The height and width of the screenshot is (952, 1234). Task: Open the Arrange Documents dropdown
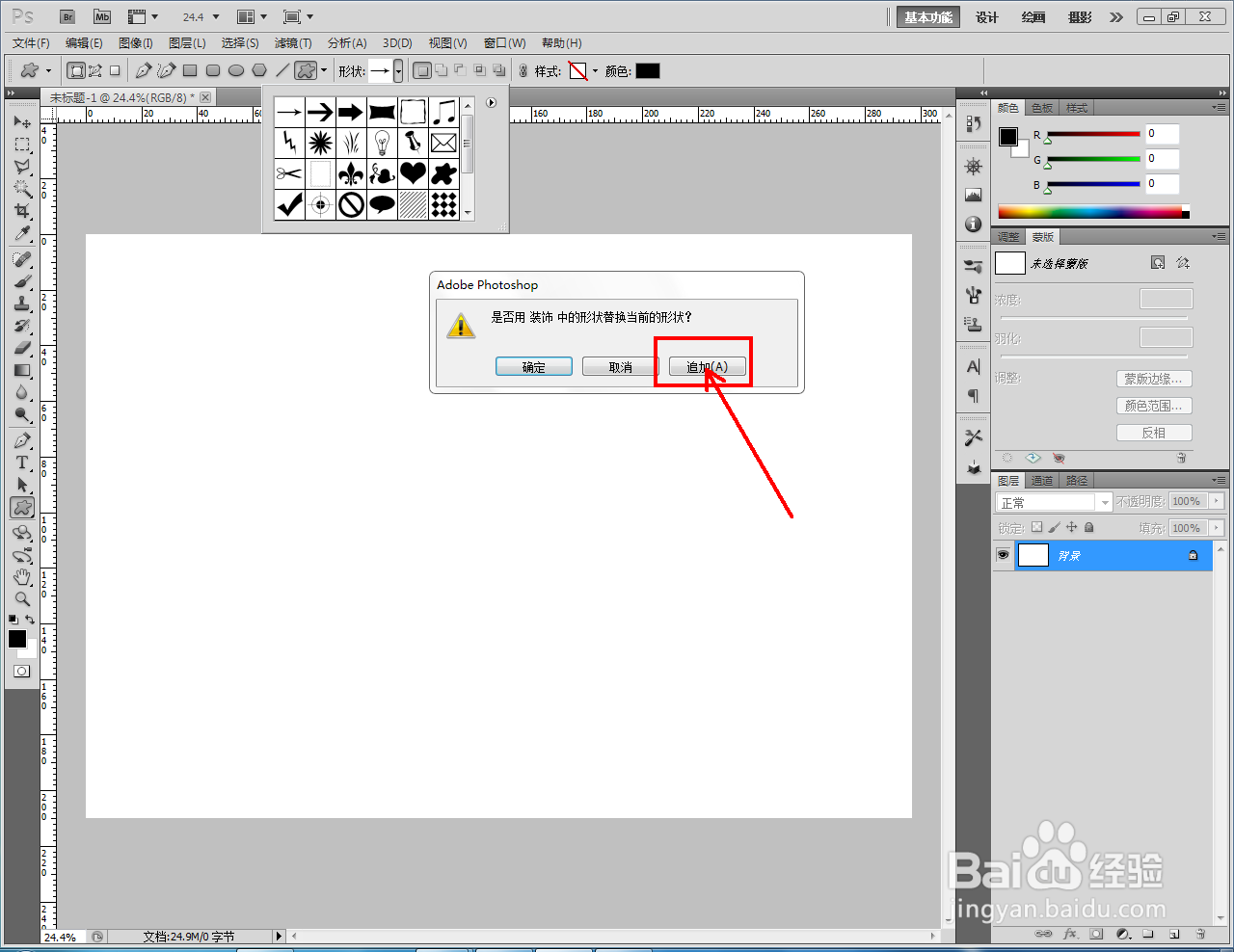[253, 17]
